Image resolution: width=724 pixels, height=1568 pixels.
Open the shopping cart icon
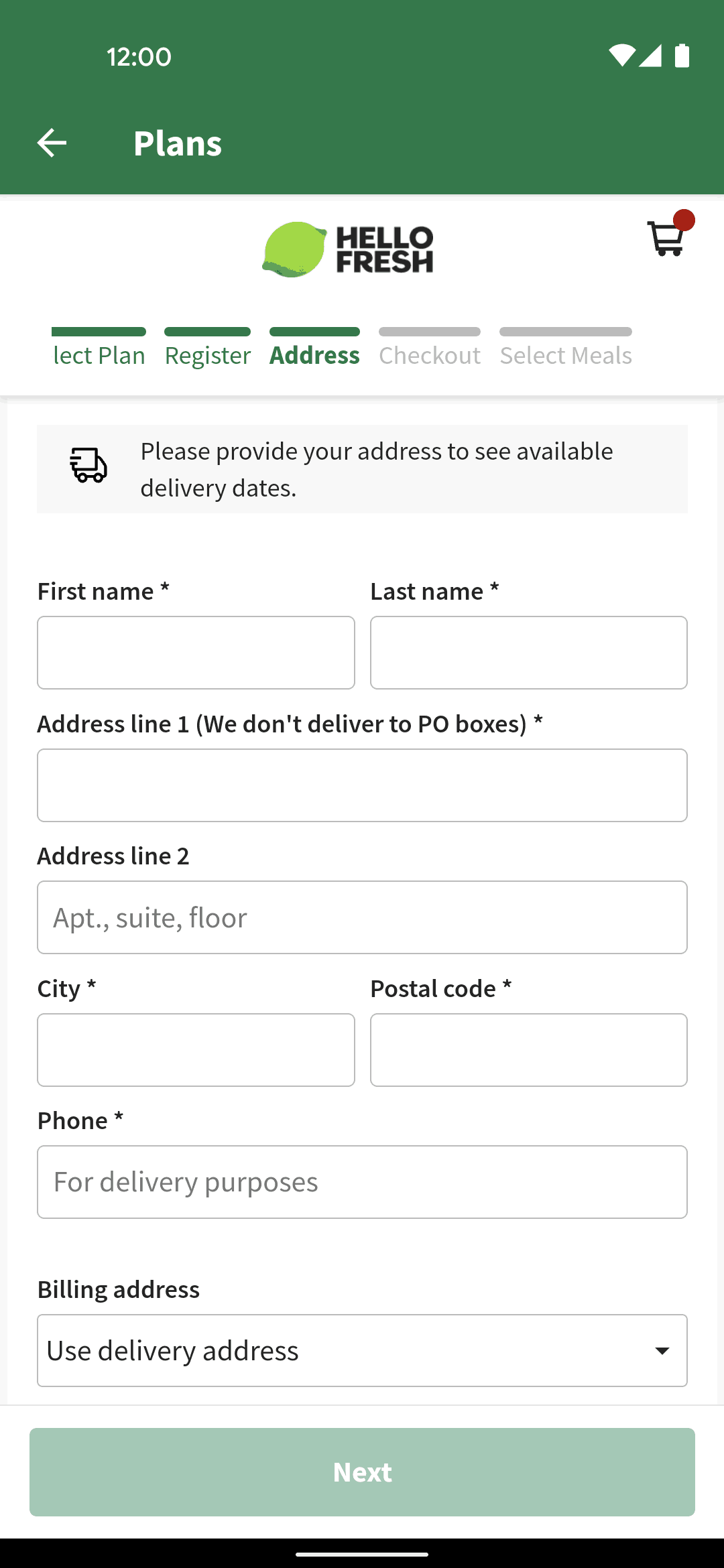point(666,239)
